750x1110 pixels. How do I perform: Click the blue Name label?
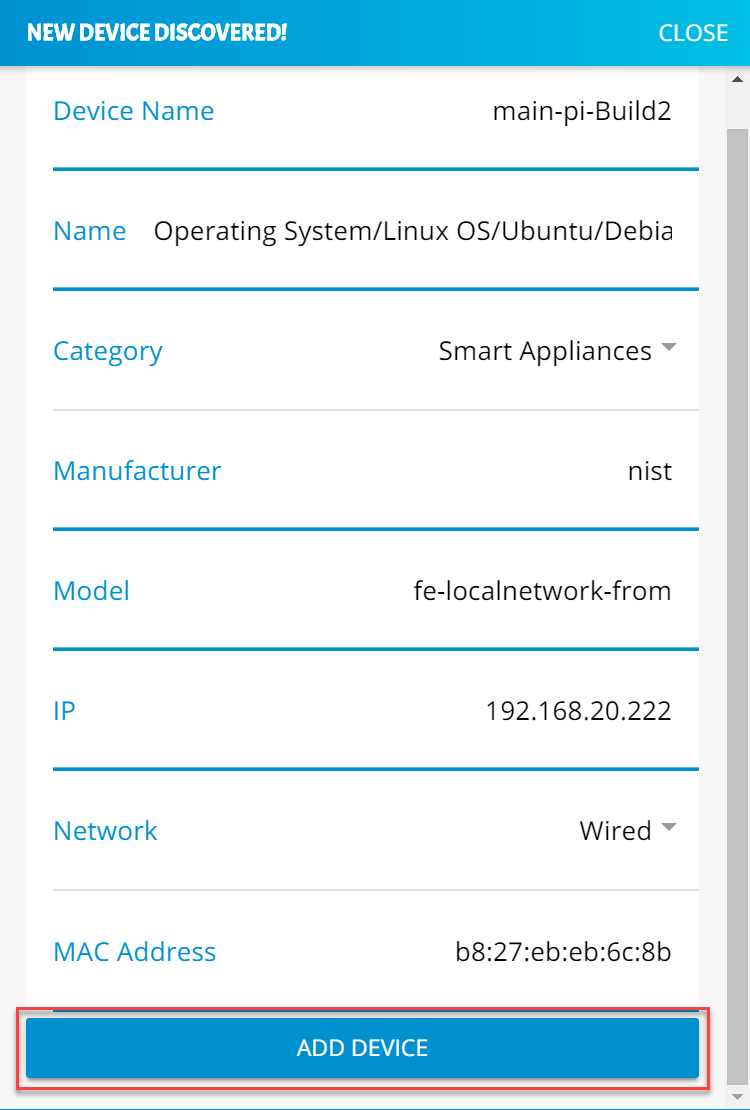pos(89,231)
